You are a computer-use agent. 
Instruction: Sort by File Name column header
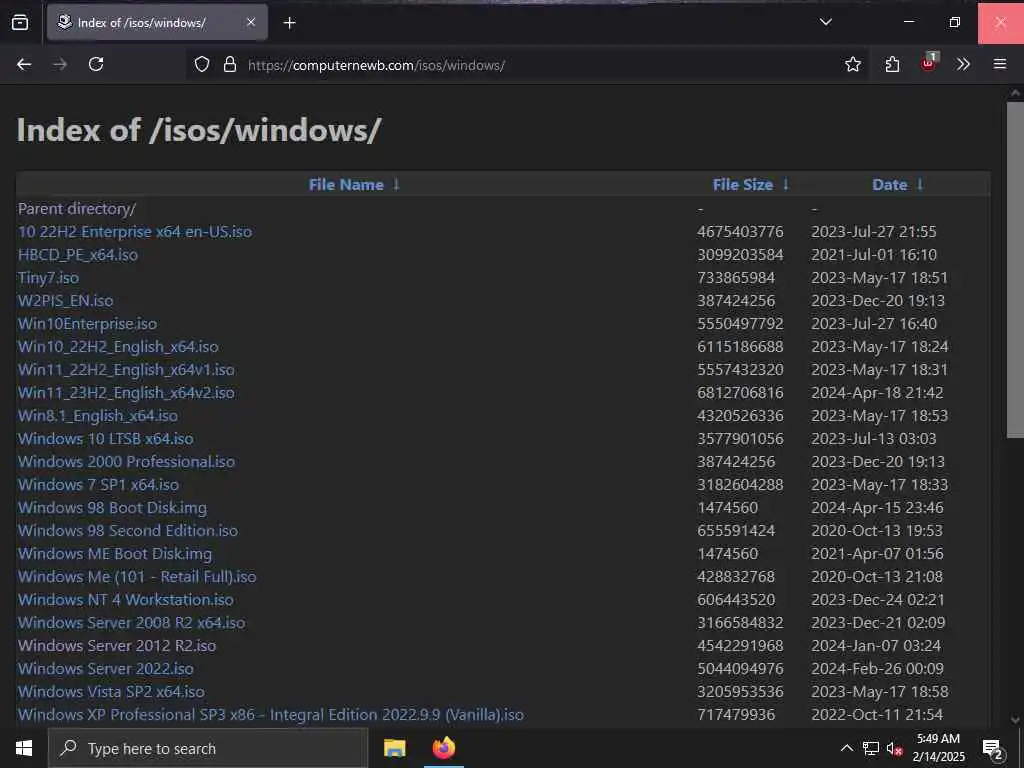(x=346, y=185)
